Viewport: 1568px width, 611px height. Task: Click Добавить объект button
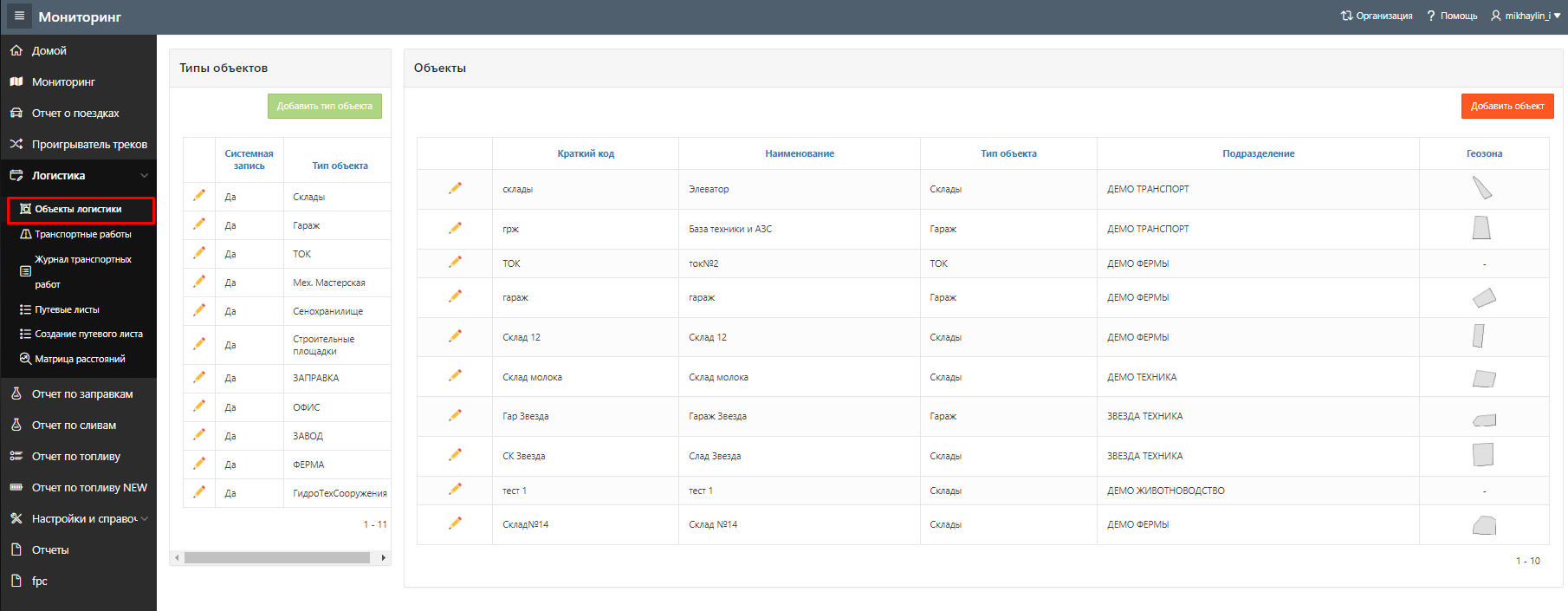[1506, 106]
